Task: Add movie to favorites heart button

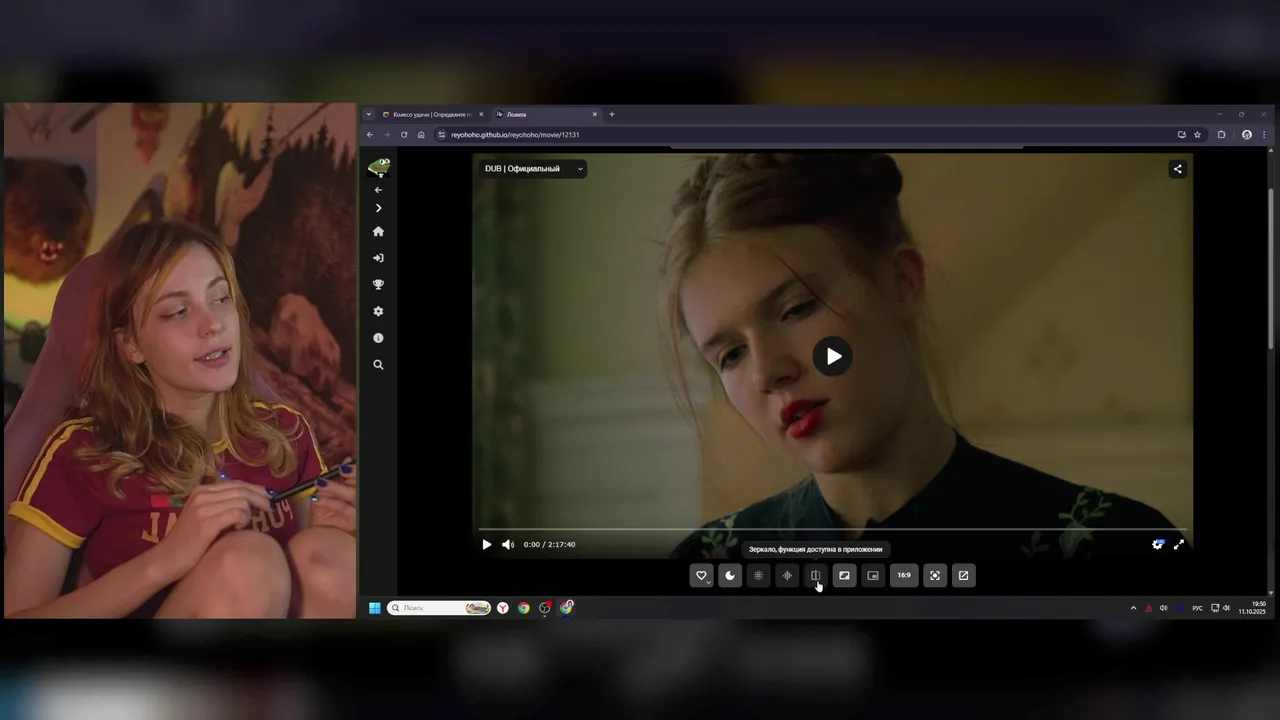Action: 701,575
